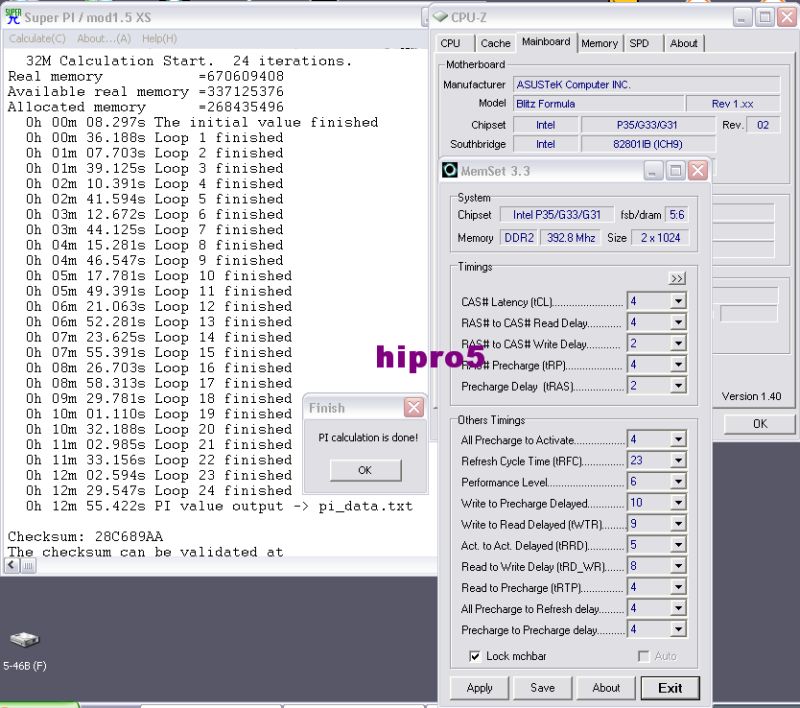800x708 pixels.
Task: Expand All Precharge to Refresh delay dropdown
Action: [678, 609]
